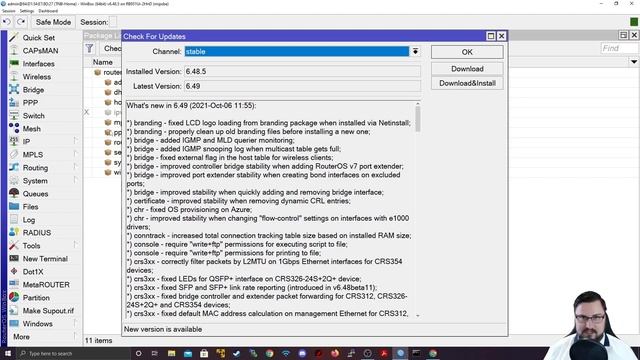The image size is (640, 360).
Task: Click the Download button
Action: [x=467, y=69]
